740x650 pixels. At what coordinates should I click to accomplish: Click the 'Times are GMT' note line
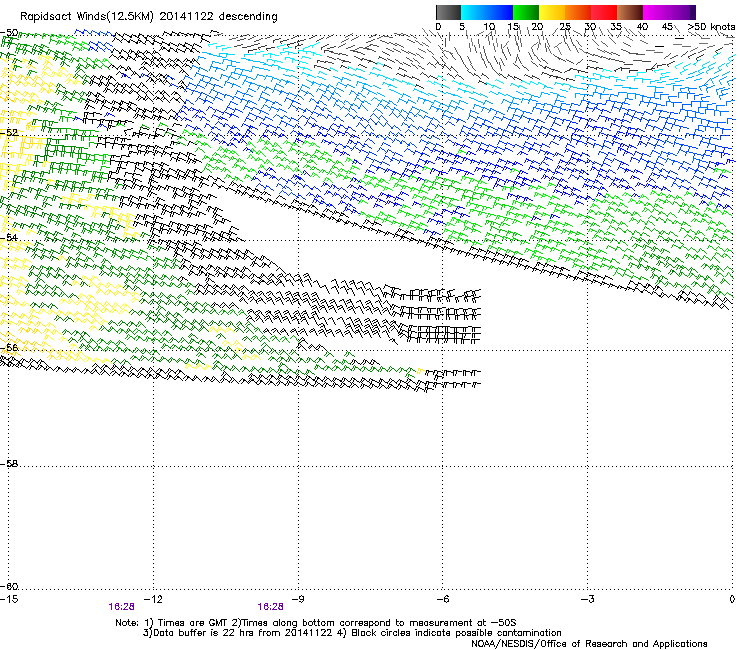pyautogui.click(x=316, y=623)
